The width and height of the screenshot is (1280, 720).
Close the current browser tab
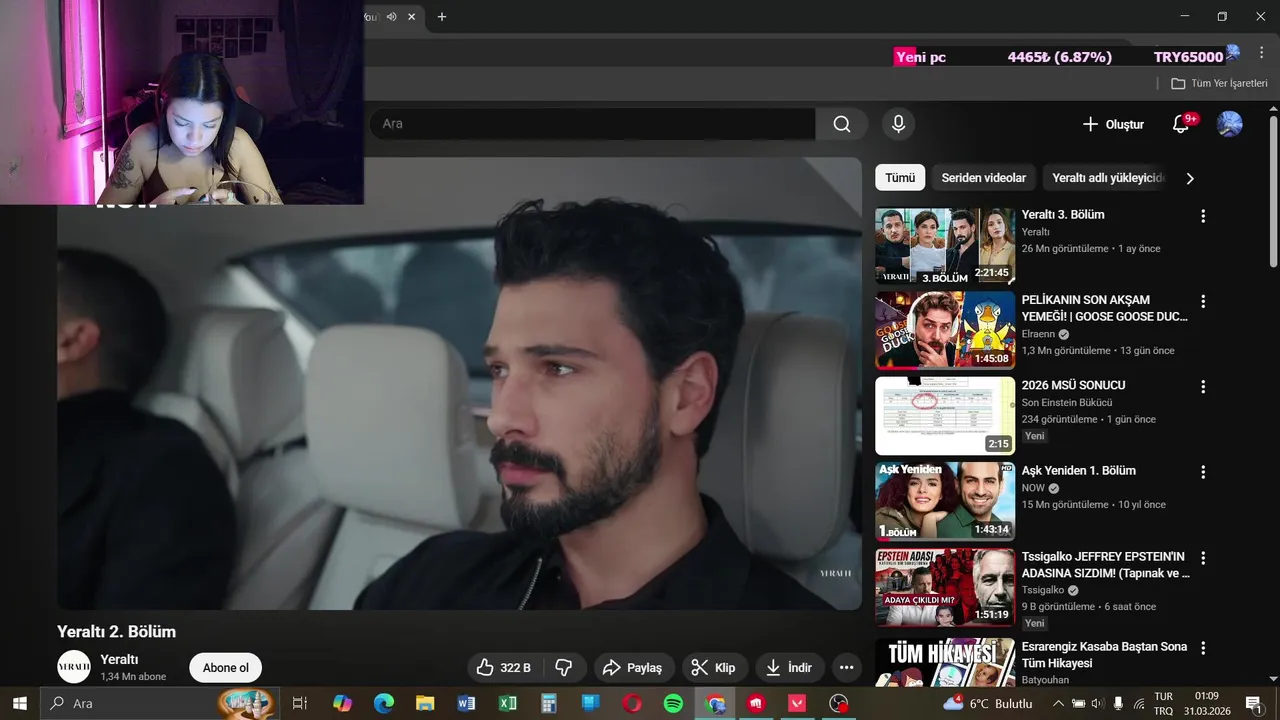[x=411, y=16]
